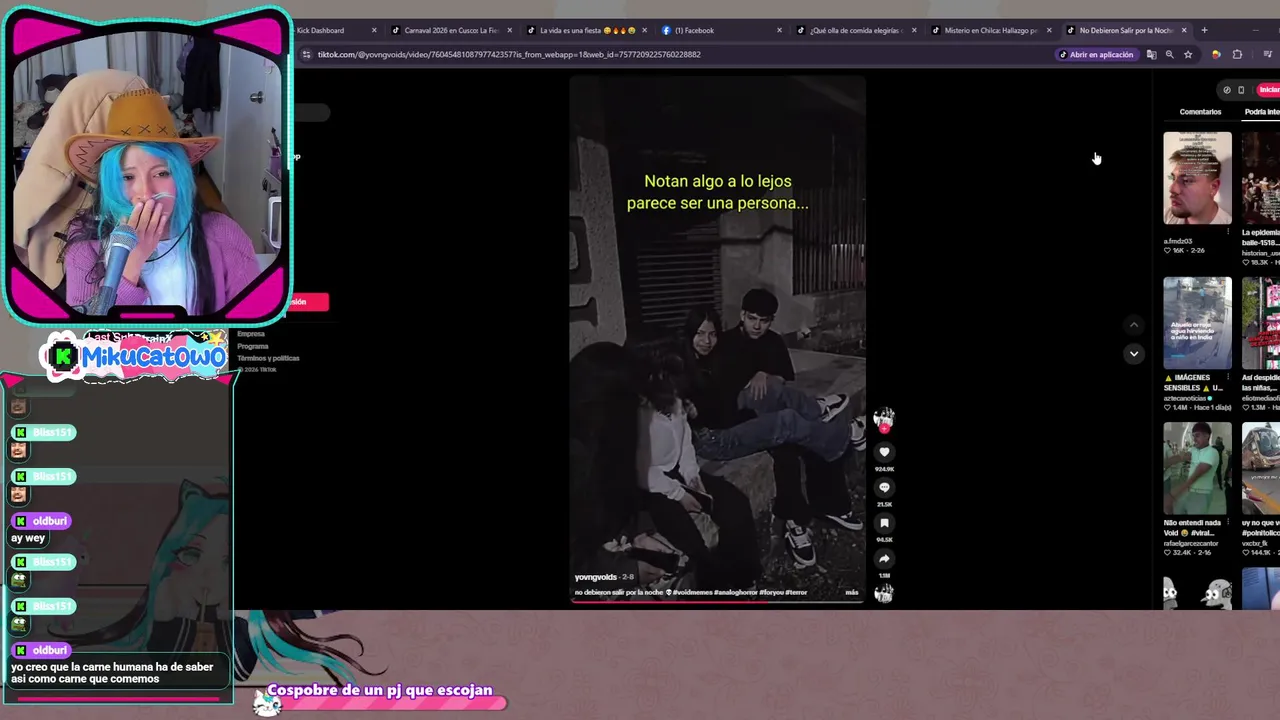Switch to ¿Qué olla de comida elegirías tab

point(857,30)
